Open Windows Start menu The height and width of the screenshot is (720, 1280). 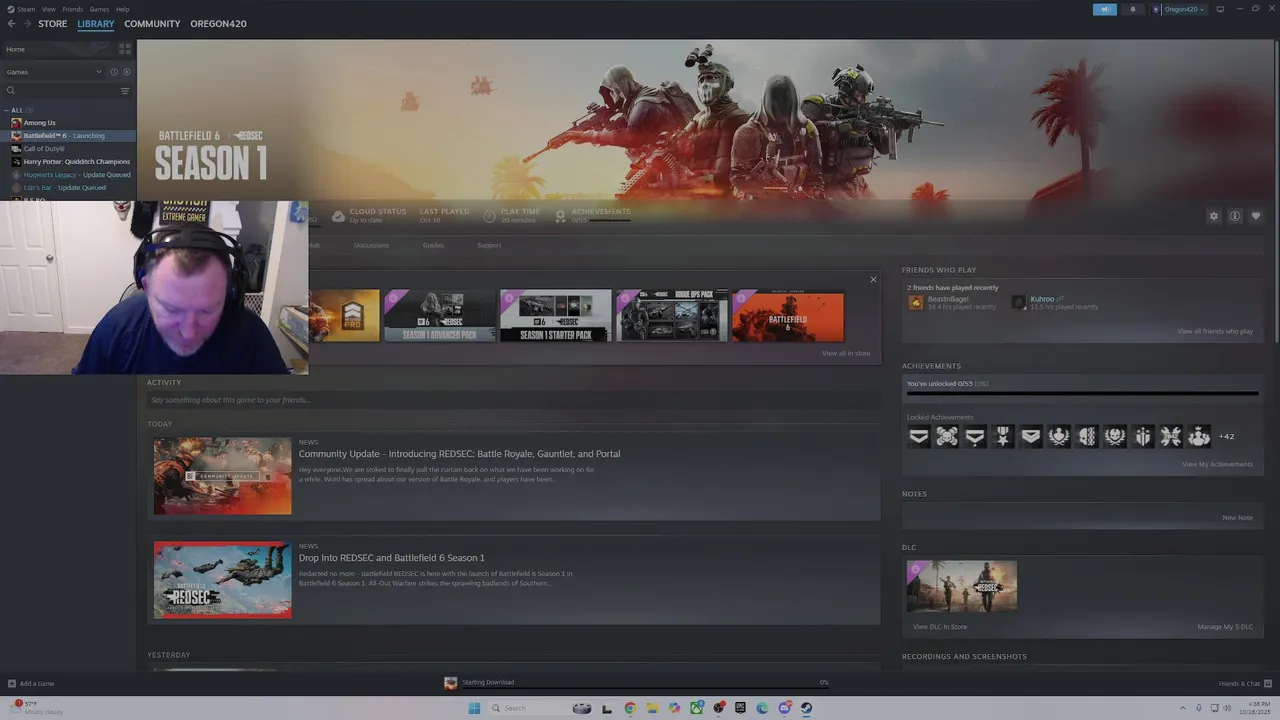pos(474,708)
